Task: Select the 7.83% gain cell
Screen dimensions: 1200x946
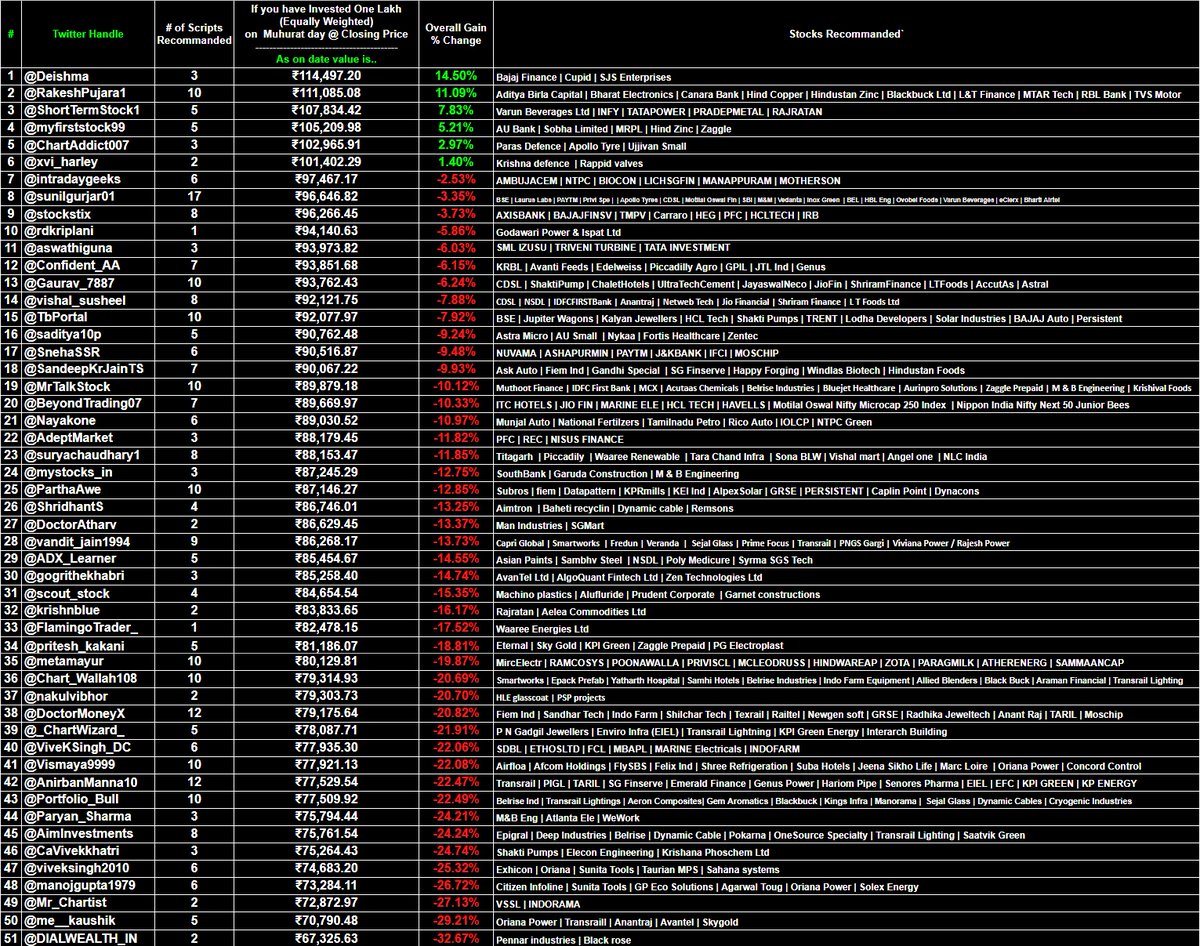Action: 455,112
